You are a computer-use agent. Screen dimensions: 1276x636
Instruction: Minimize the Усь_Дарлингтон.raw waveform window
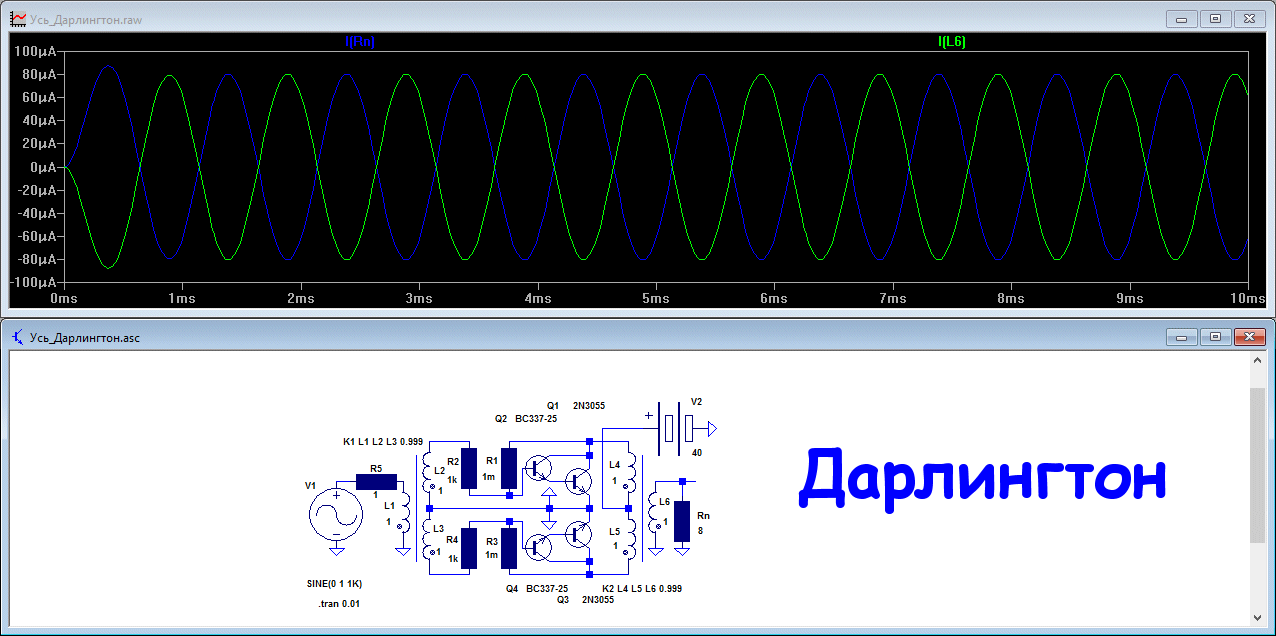pos(1182,18)
